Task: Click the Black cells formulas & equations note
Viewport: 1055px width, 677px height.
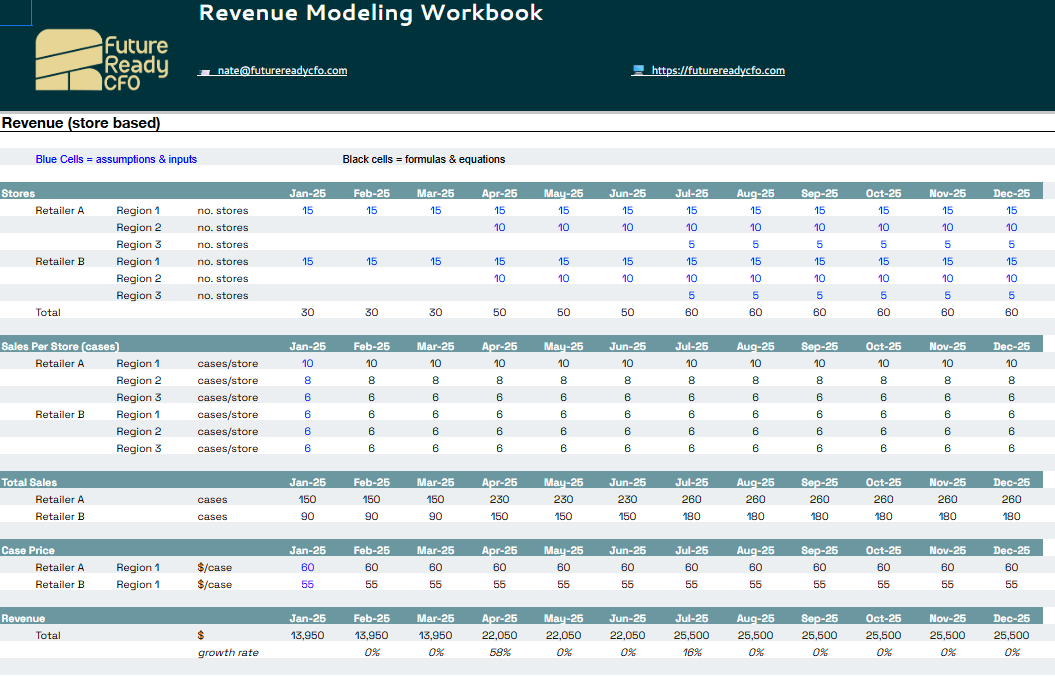Action: click(x=423, y=159)
